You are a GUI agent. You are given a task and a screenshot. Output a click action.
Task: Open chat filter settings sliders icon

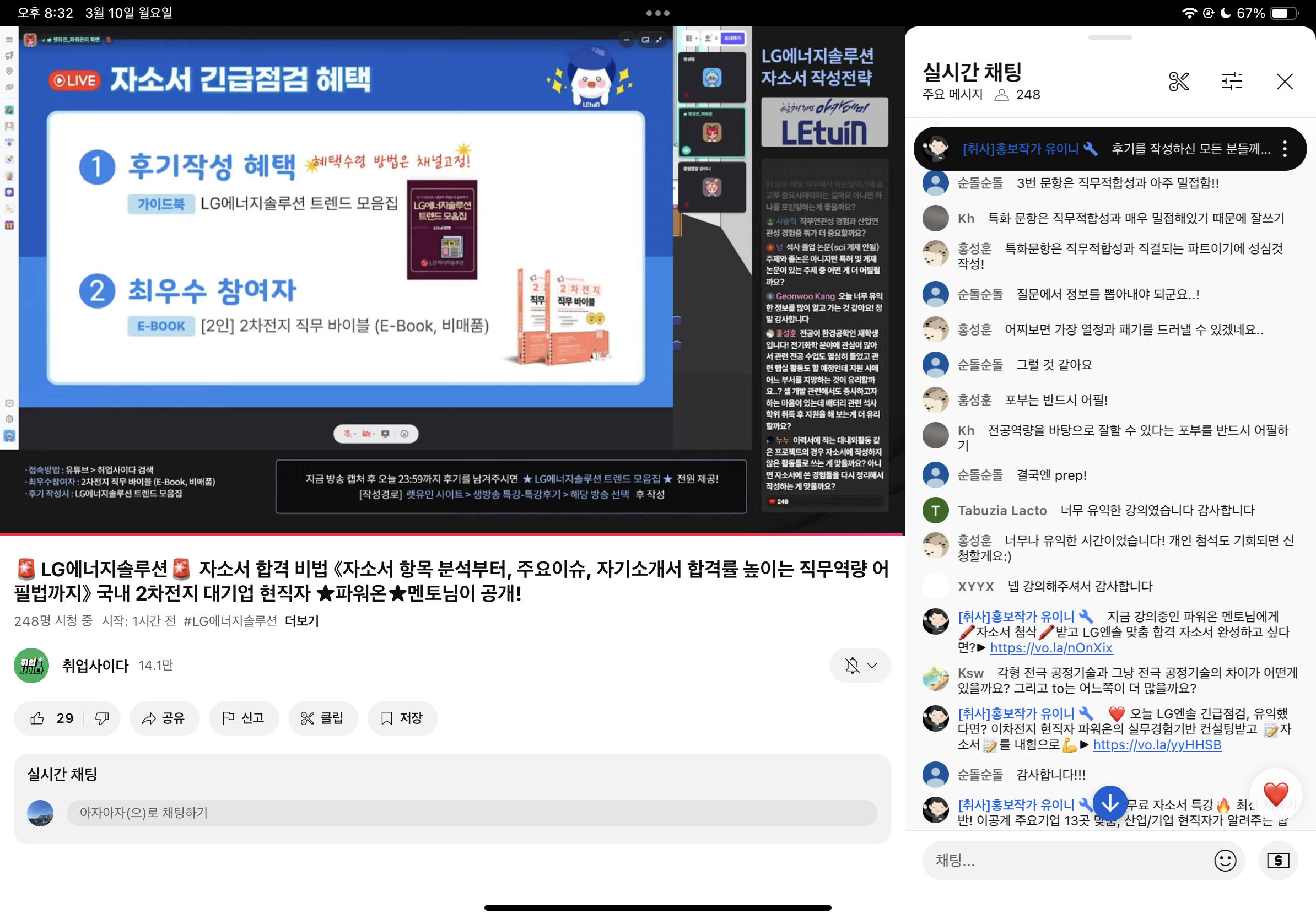[1231, 82]
